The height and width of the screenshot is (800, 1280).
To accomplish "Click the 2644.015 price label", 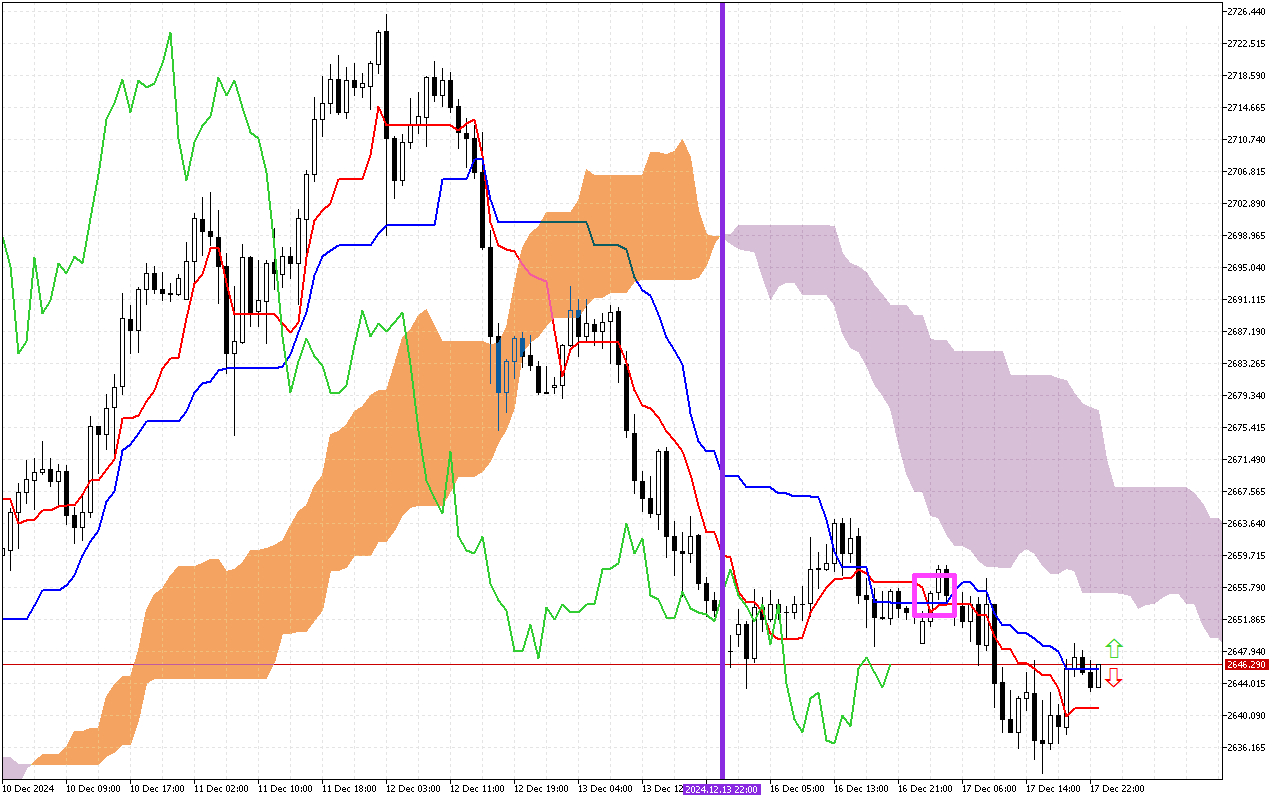I will (x=1246, y=684).
